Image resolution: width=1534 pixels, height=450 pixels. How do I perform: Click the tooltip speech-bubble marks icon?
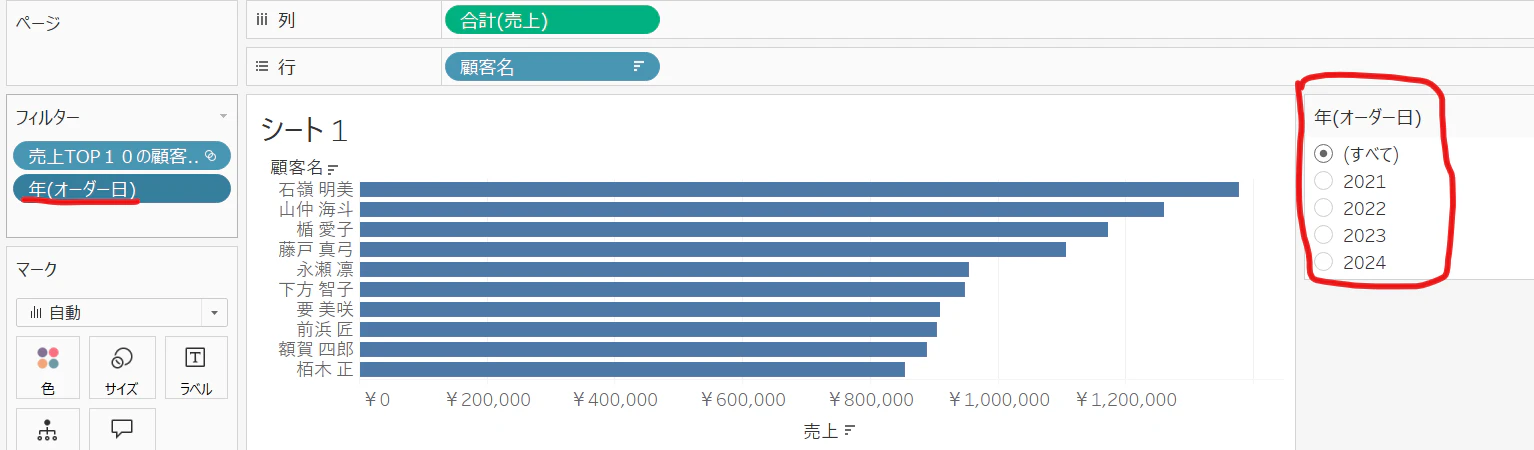point(122,429)
